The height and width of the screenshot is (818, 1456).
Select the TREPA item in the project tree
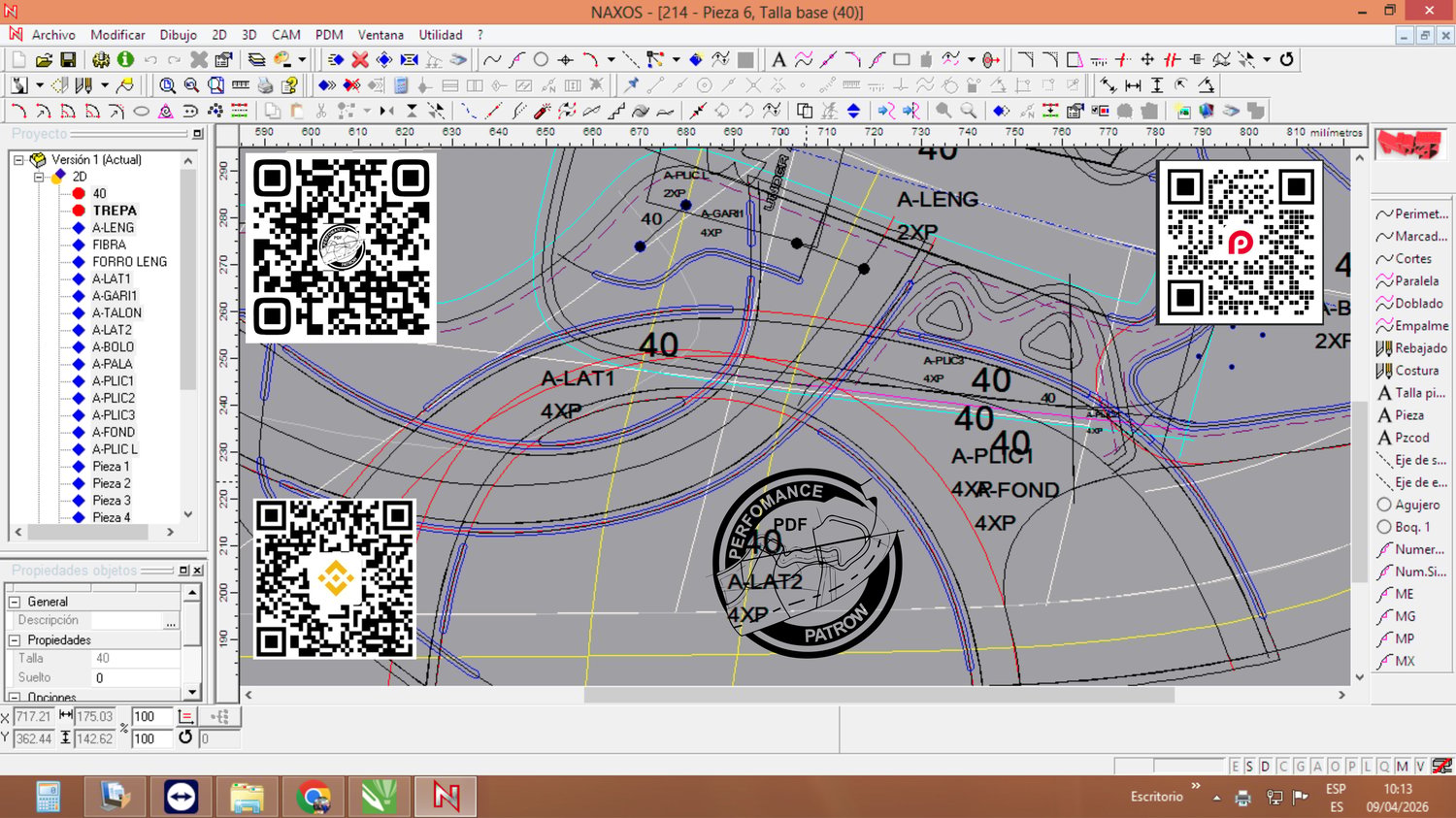click(x=115, y=211)
